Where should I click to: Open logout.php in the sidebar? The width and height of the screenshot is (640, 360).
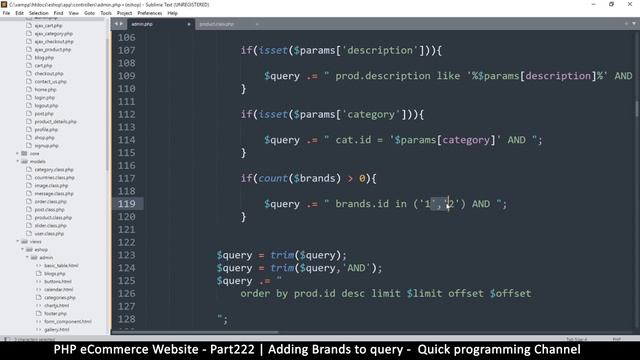pos(46,106)
